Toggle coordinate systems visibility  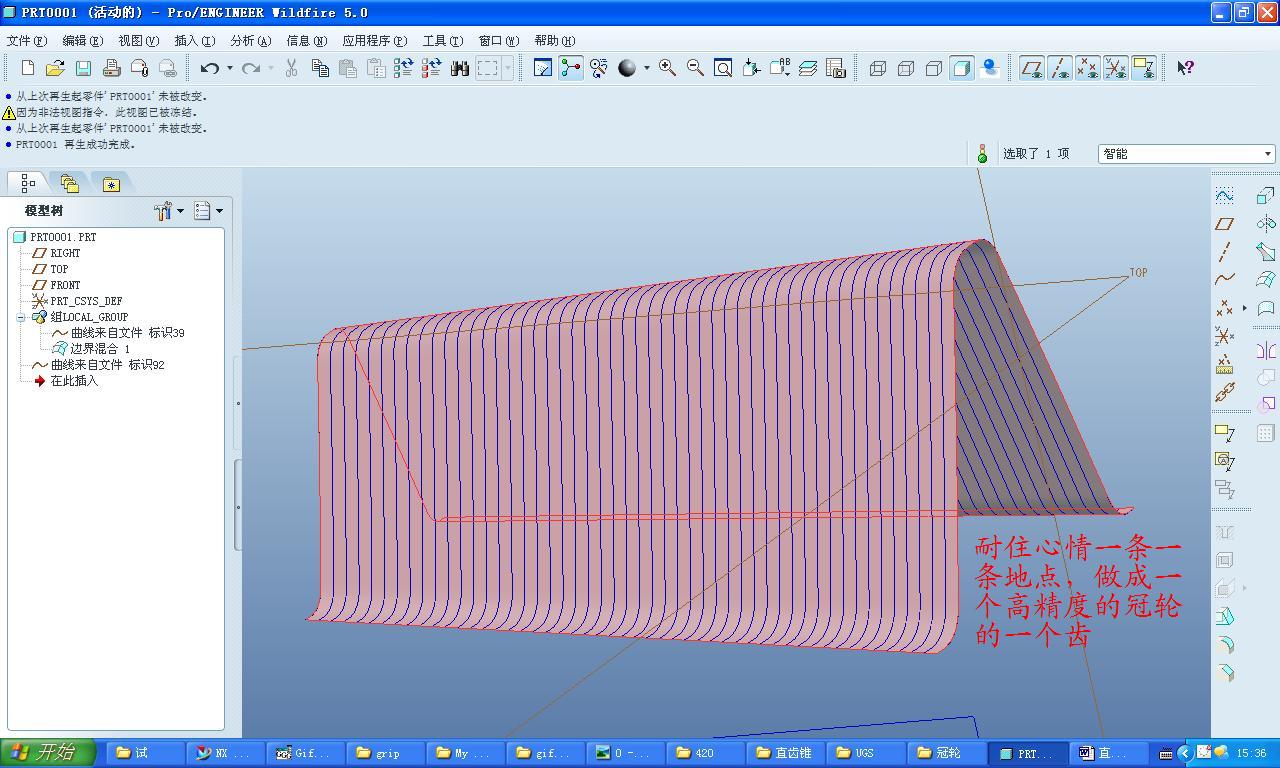click(x=1116, y=68)
